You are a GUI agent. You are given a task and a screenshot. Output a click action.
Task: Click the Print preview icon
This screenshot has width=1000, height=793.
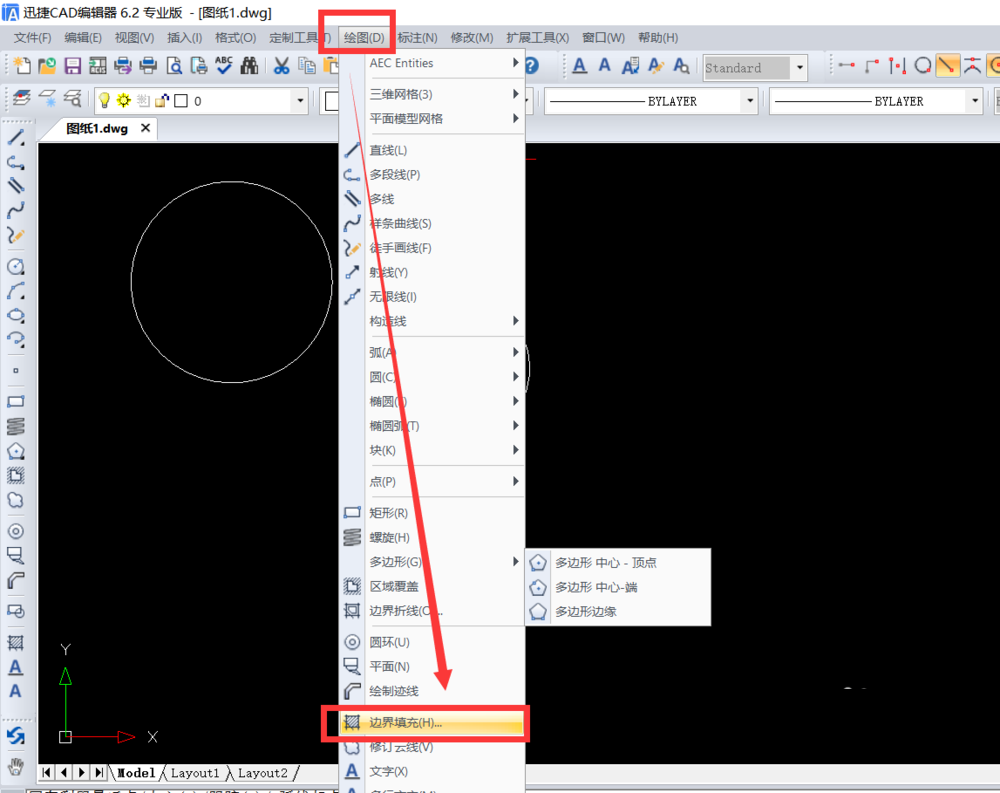coord(174,66)
